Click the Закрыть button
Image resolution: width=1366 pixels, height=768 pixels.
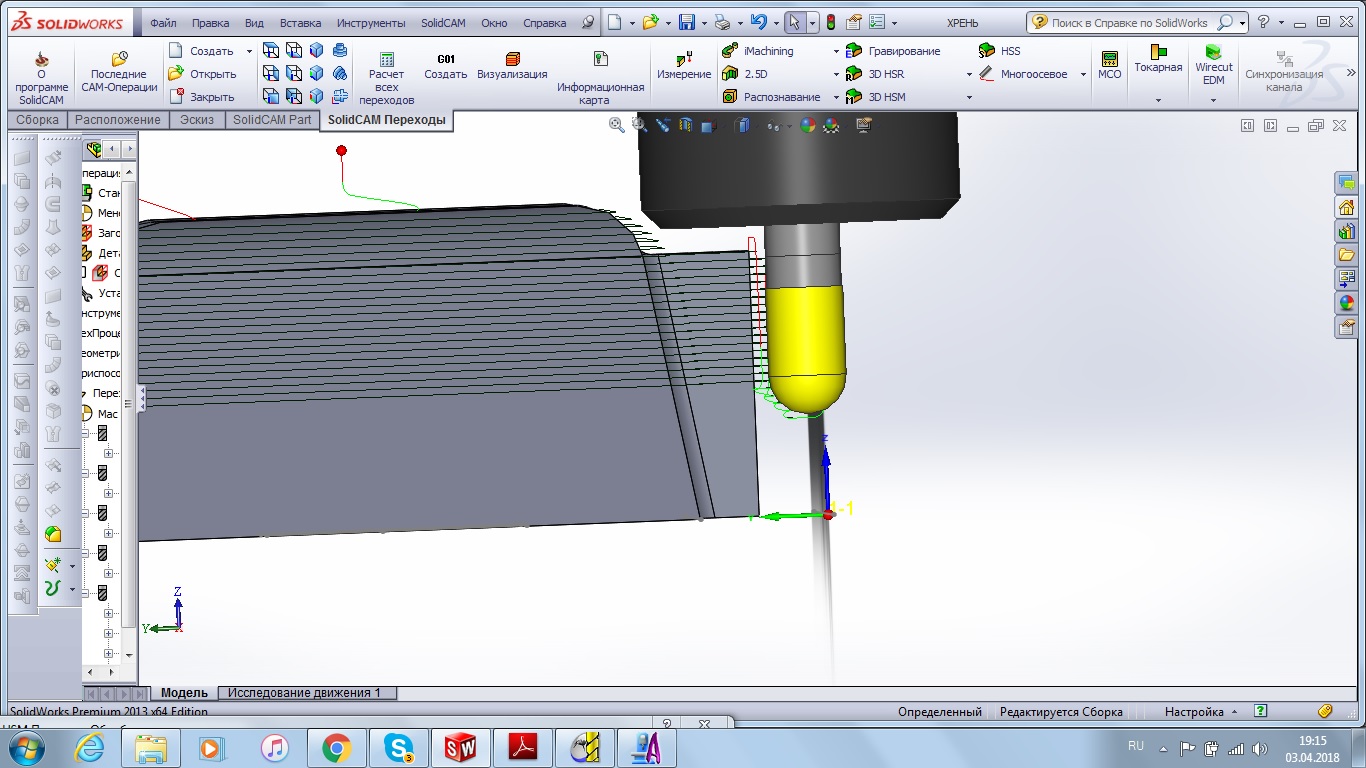tap(201, 97)
